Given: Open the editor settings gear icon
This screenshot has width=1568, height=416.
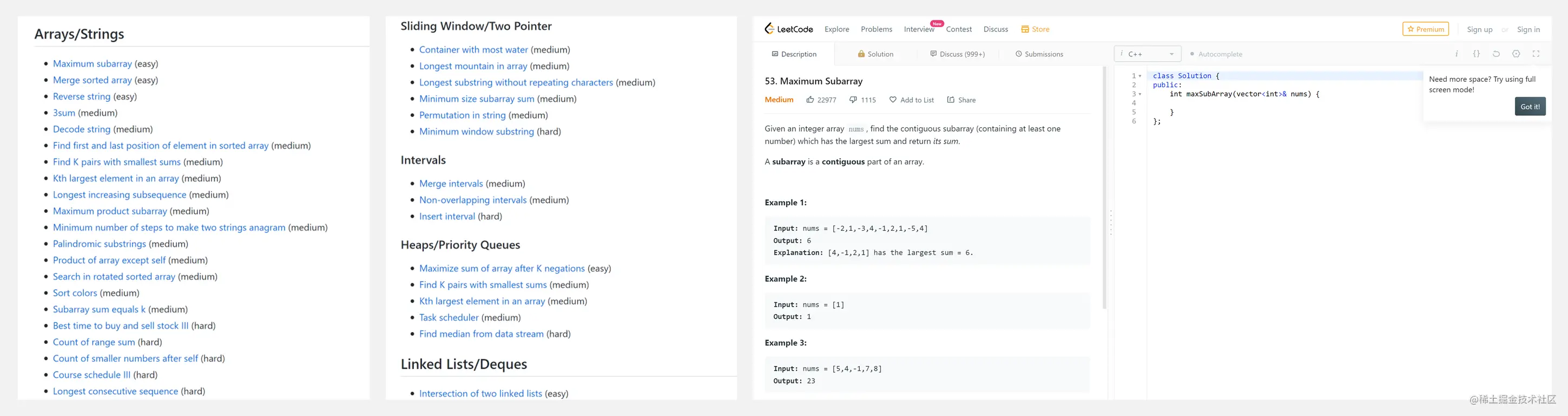Looking at the screenshot, I should point(1516,54).
